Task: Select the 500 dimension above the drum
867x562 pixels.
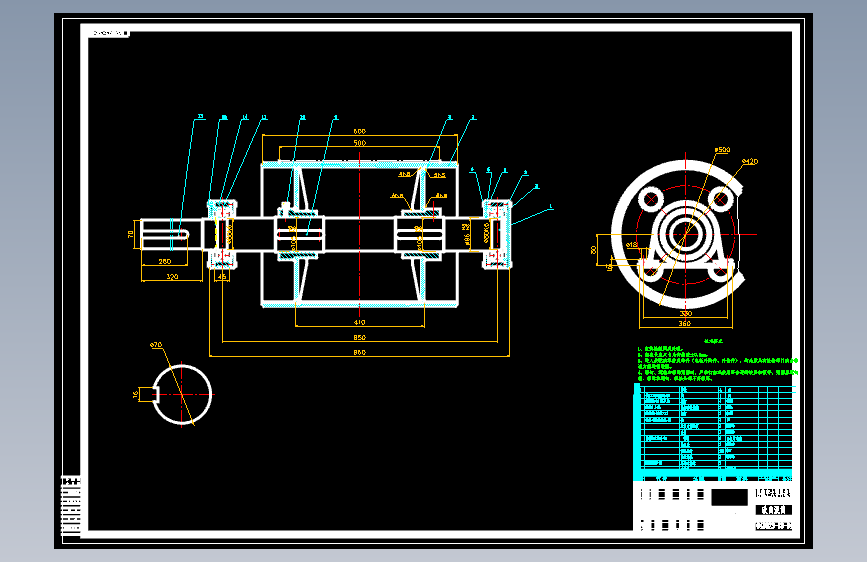Action: 359,143
